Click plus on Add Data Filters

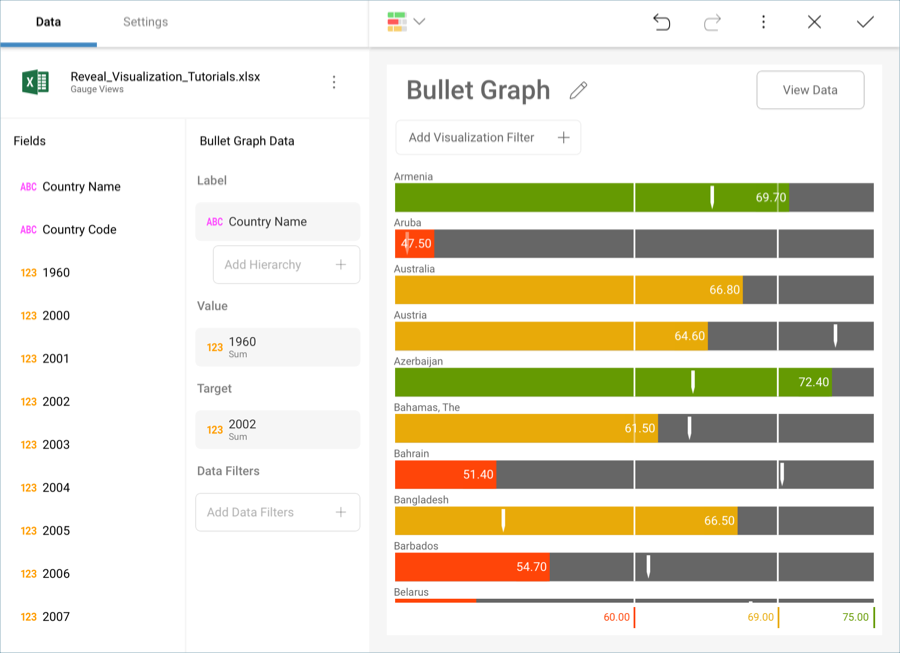pos(341,512)
